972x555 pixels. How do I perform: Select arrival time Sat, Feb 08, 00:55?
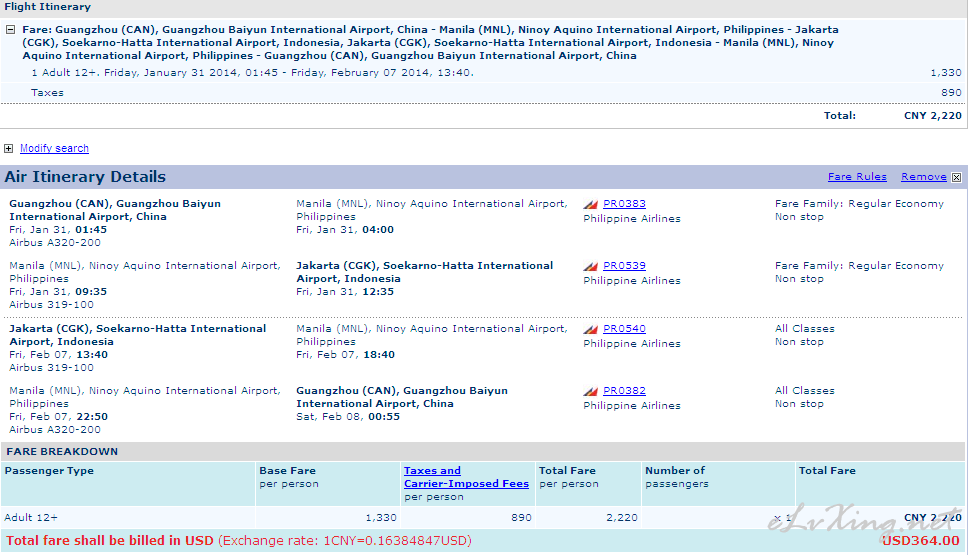[348, 417]
